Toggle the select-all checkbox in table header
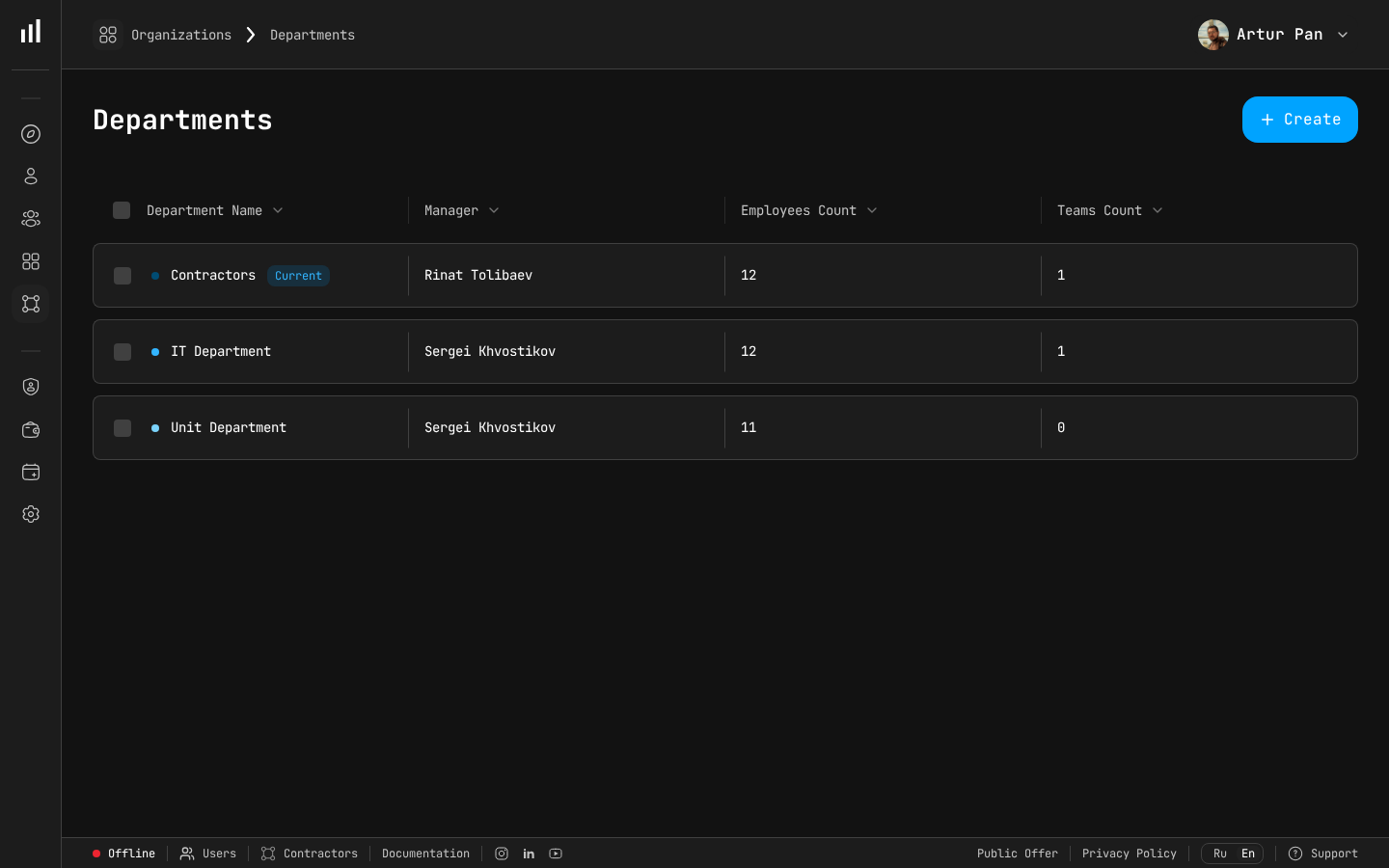1389x868 pixels. [122, 210]
